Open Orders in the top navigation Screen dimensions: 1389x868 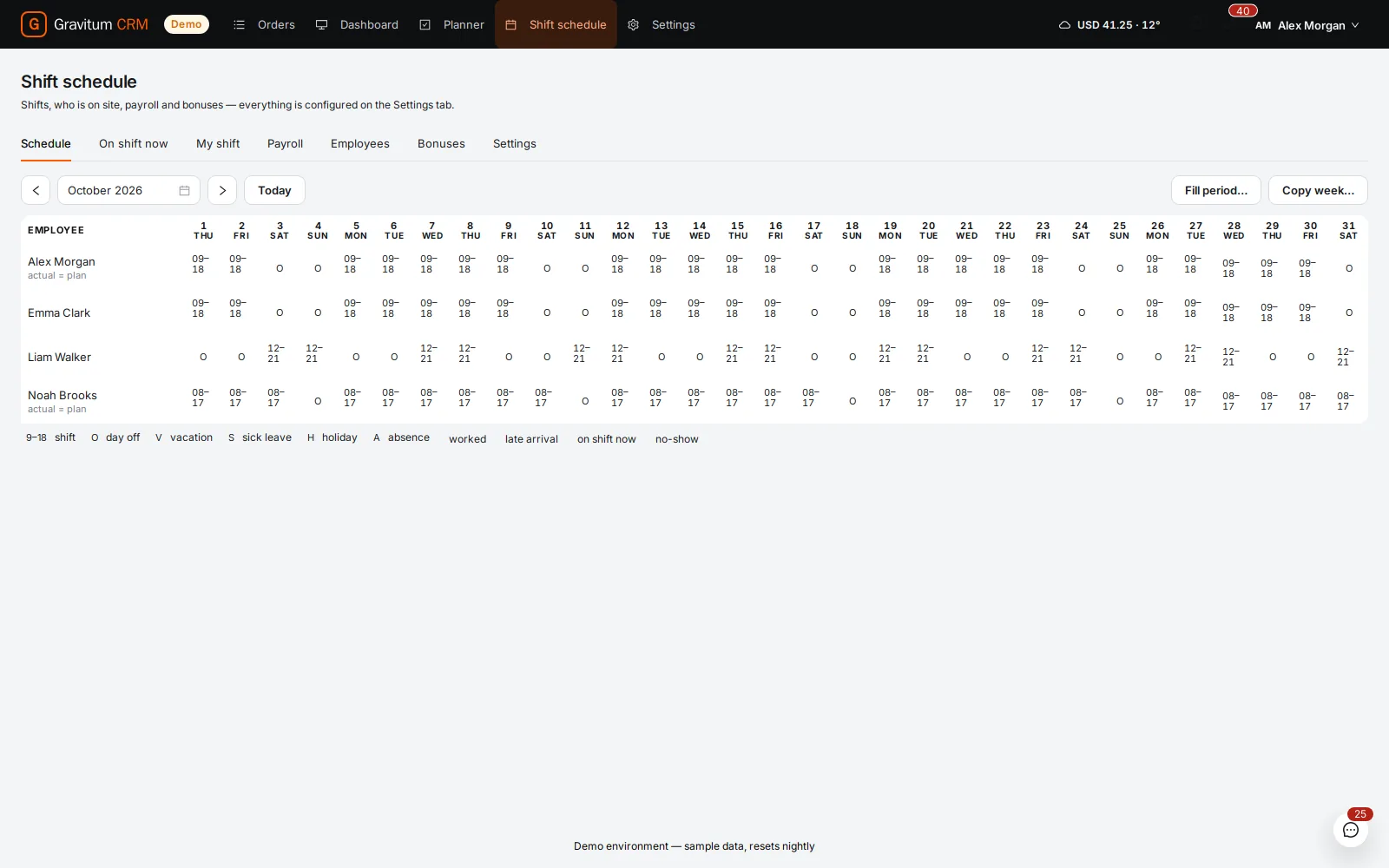click(x=276, y=25)
